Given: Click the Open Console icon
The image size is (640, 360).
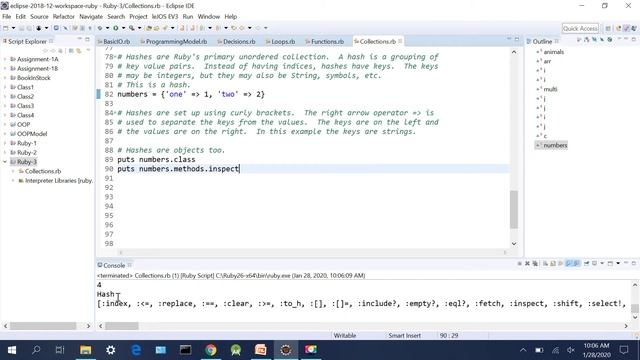Looking at the screenshot, I should pyautogui.click(x=610, y=264).
